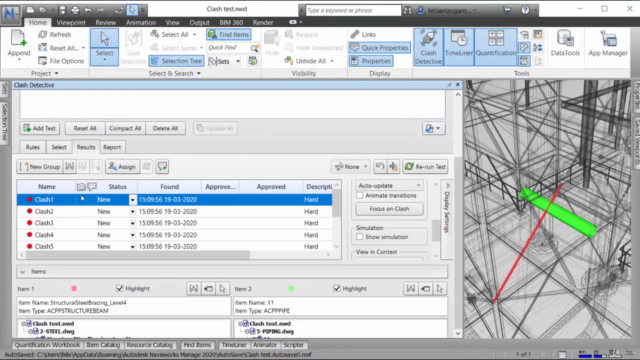Viewport: 640px width, 360px height.
Task: Select the Clash4 row
Action: point(174,235)
